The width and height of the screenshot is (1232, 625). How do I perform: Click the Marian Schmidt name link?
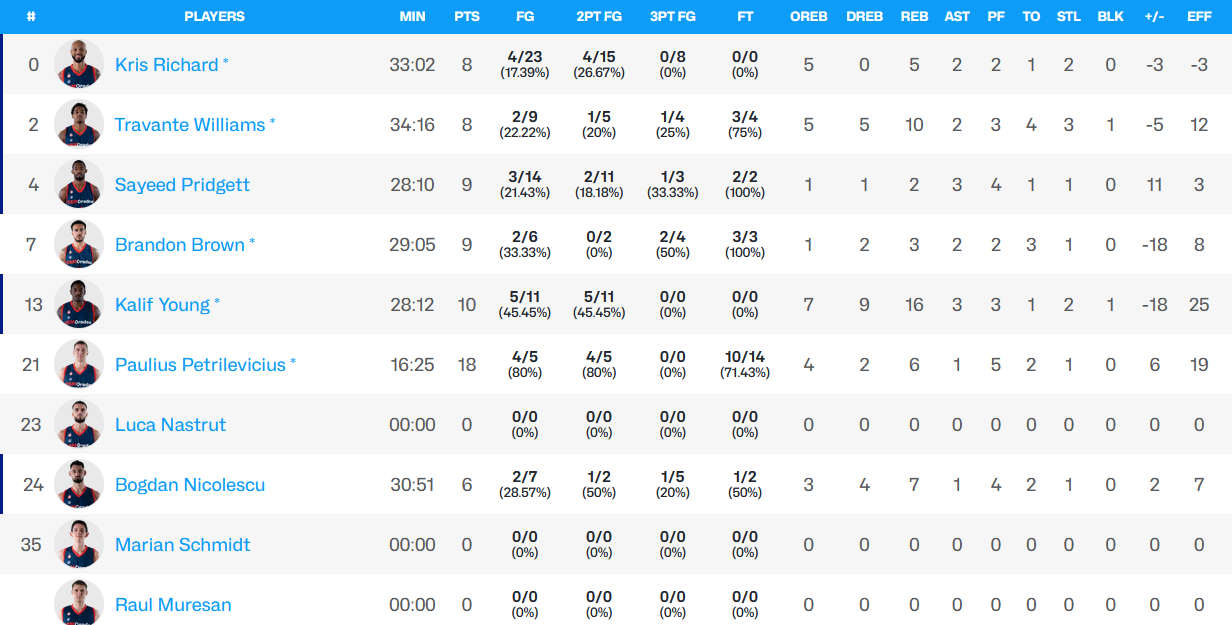[x=182, y=545]
